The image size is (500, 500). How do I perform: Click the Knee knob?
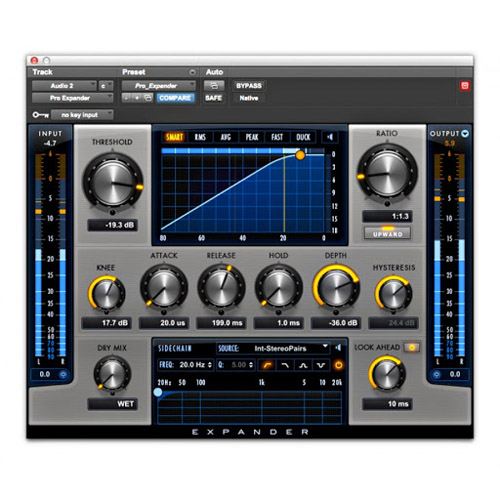click(x=106, y=294)
